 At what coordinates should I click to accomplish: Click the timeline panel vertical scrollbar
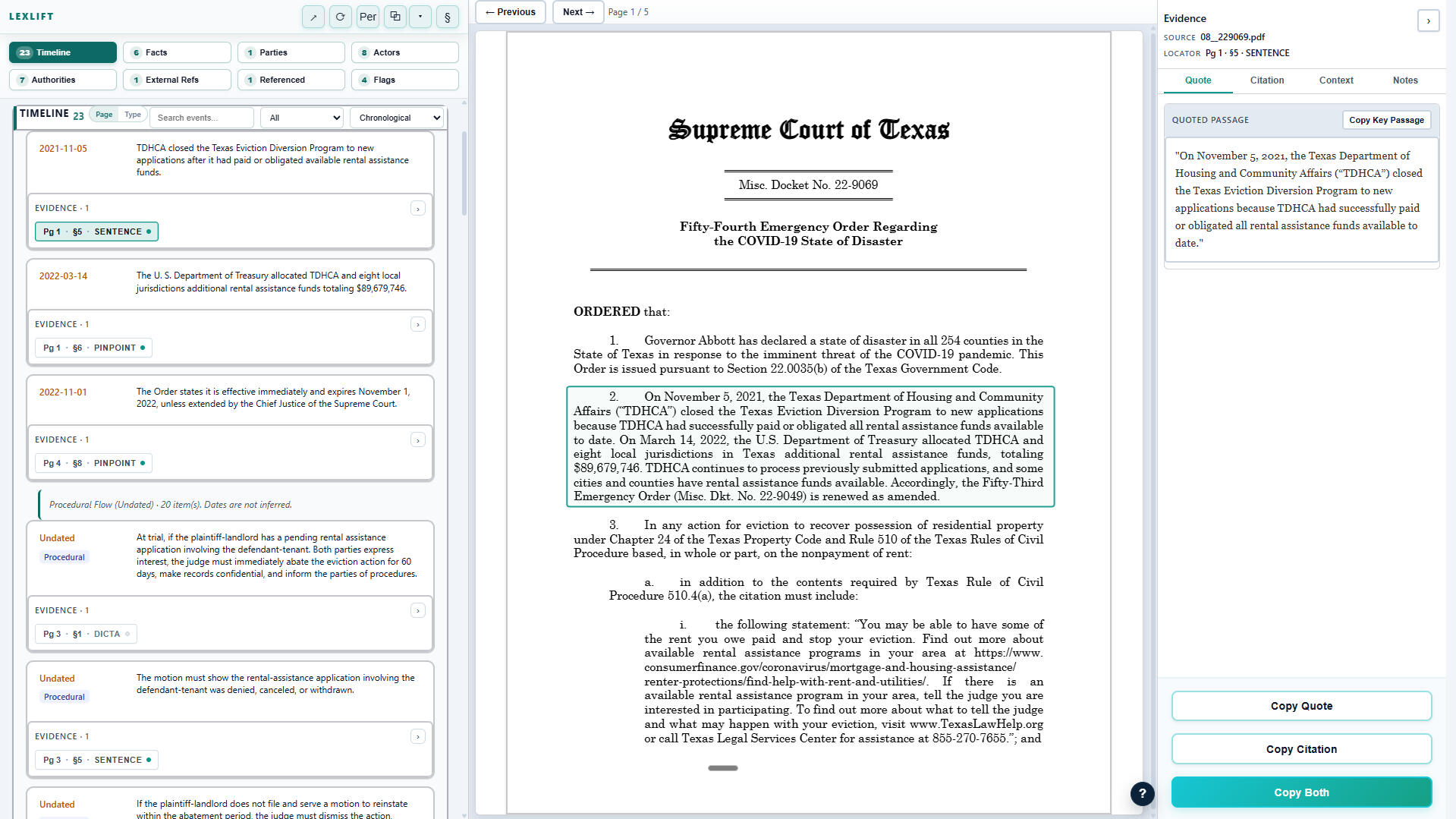point(464,175)
